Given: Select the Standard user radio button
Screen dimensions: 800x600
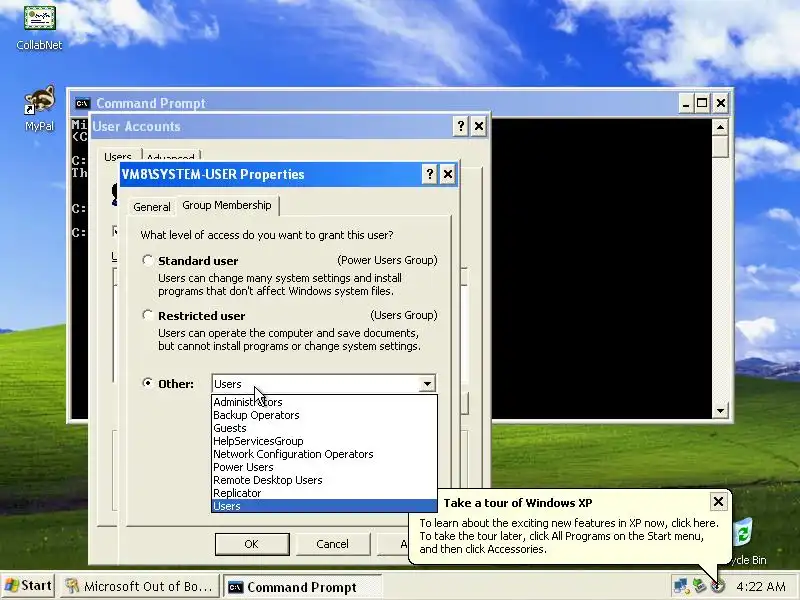Looking at the screenshot, I should (147, 261).
